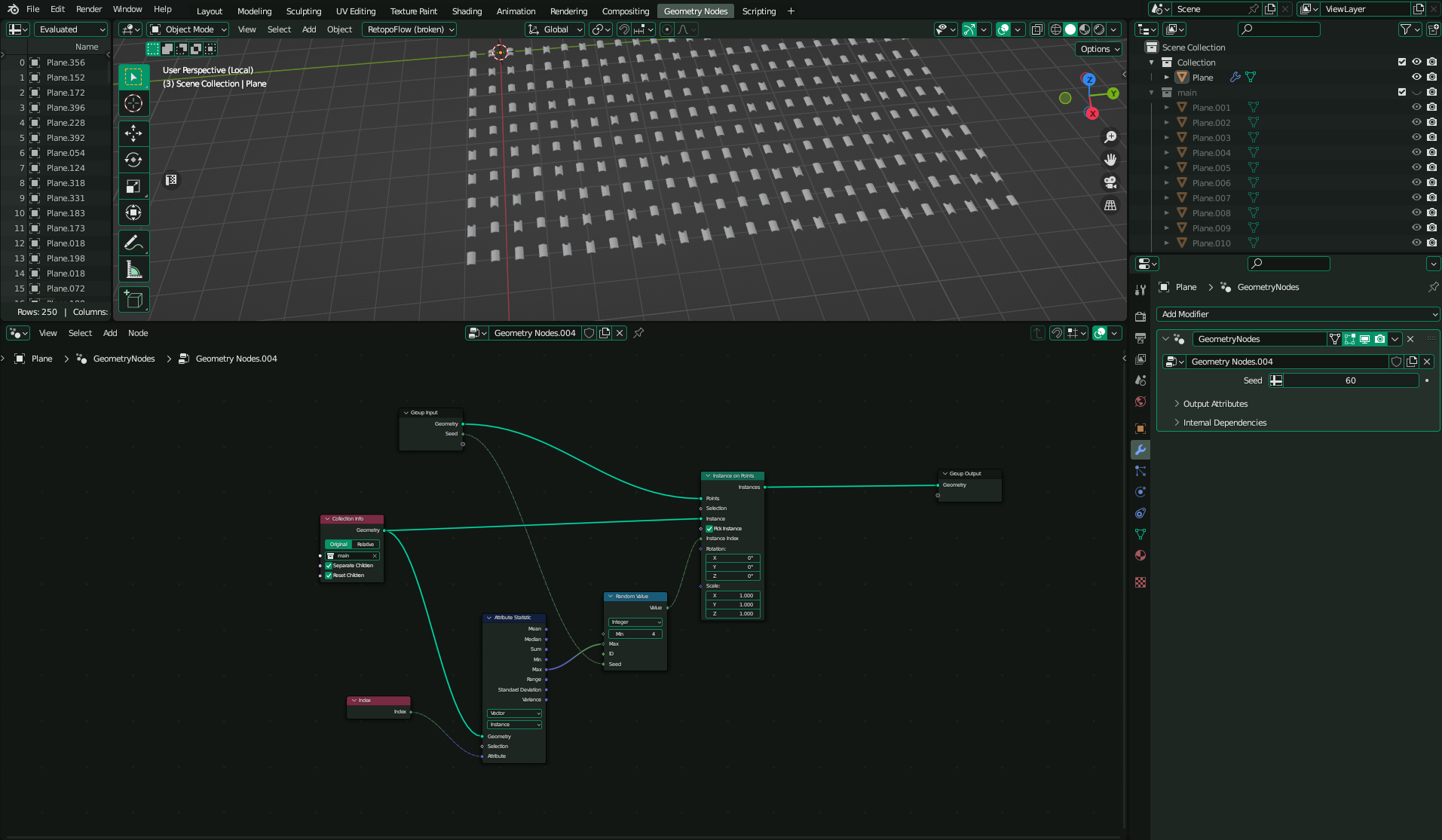Switch to solid viewport shading
Screen dimensions: 1442x840
pyautogui.click(x=1070, y=29)
